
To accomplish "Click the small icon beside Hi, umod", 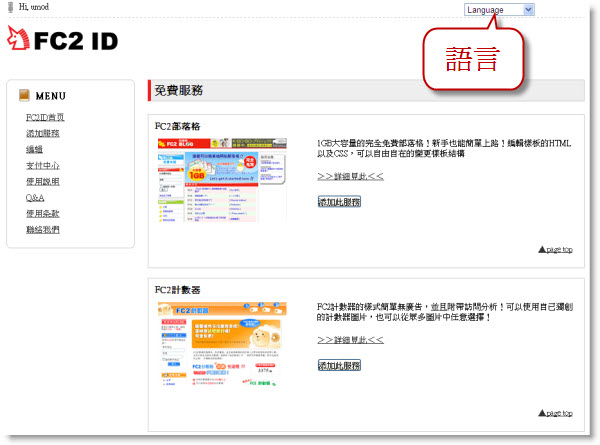I will (10, 7).
